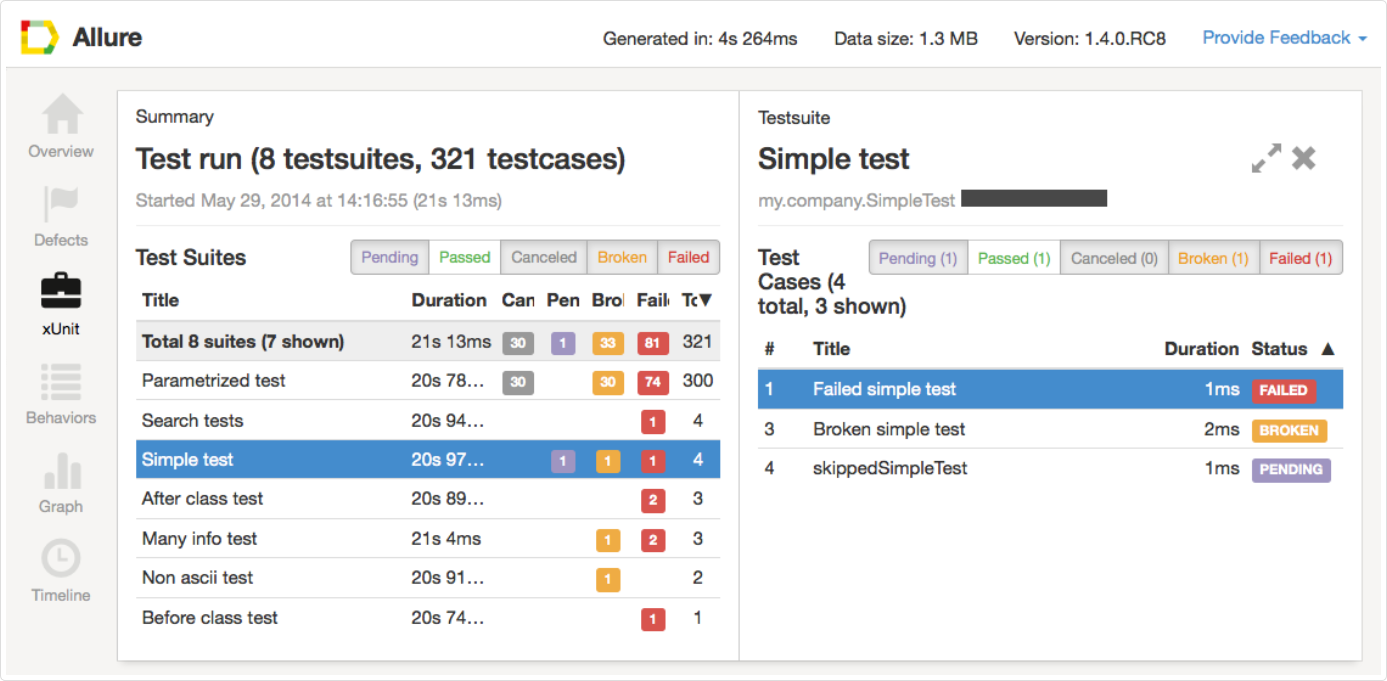Viewport: 1387px width, 681px height.
Task: Select the Parametrized test suite row
Action: coord(214,381)
